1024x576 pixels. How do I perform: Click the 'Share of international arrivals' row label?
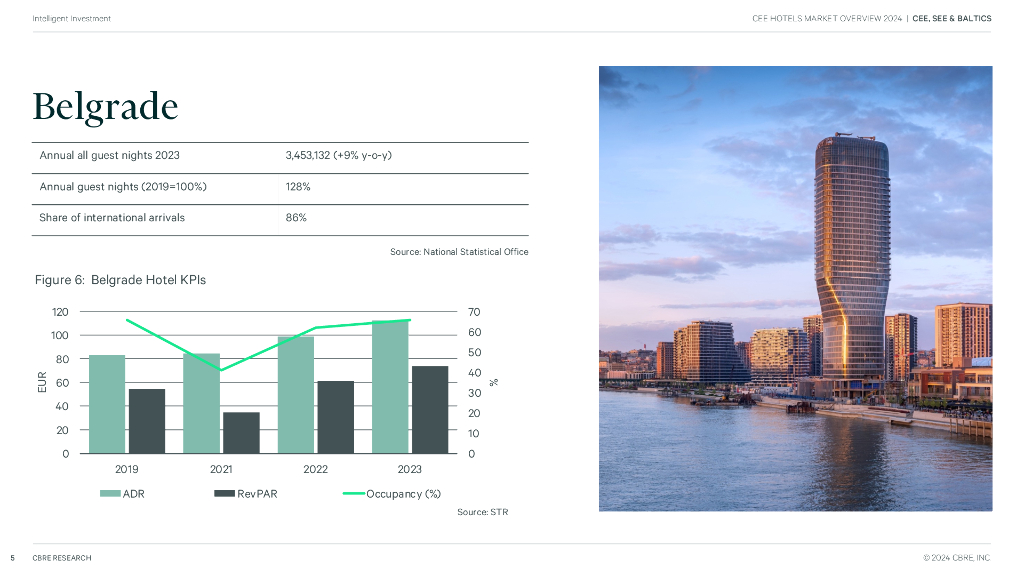coord(112,218)
